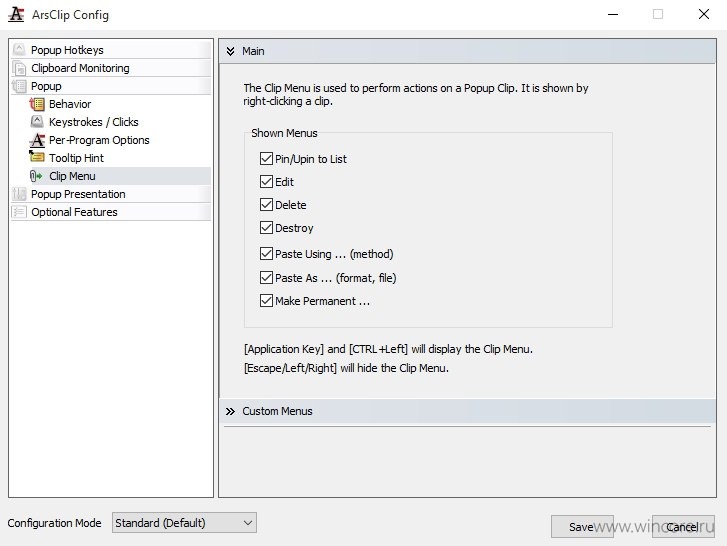Screen dimensions: 727x546
Task: Close the ArsClip Config window
Action: [704, 14]
